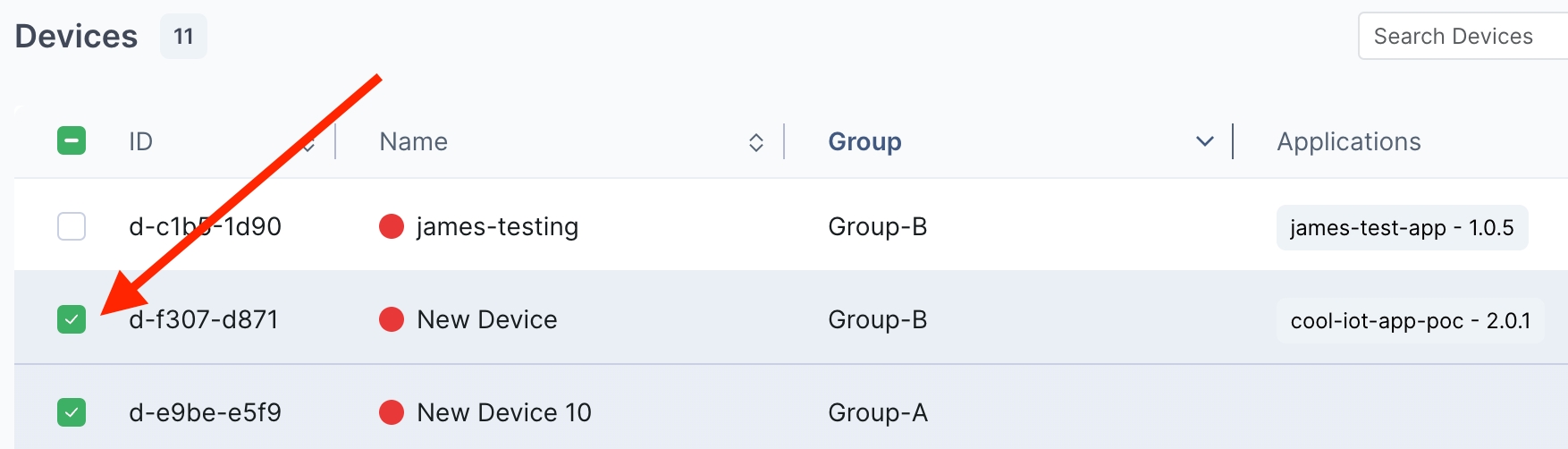Click red status dot for New Device 10
Screen dimensions: 1568x449
[392, 412]
